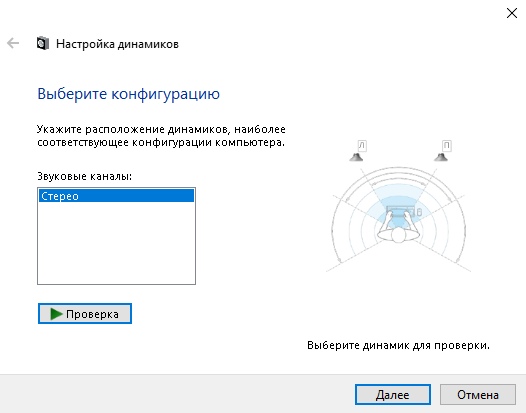Click the listener figure in the diagram
This screenshot has height=413, width=526.
coord(398,226)
